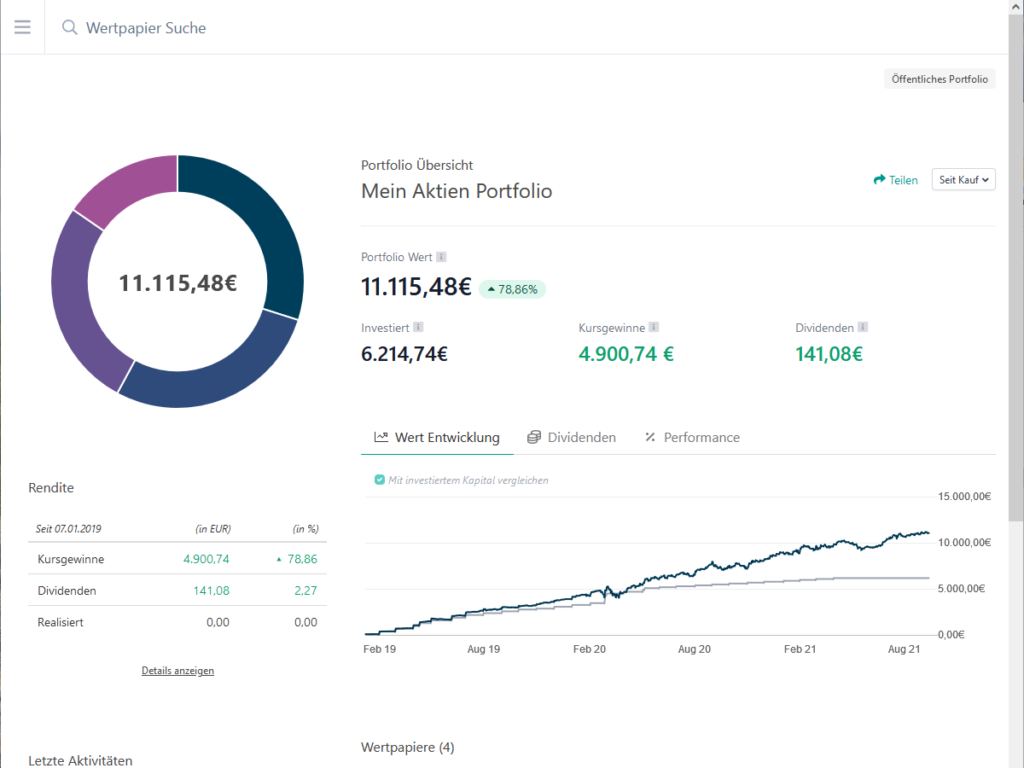Click info icon beside Kursgewinne
Viewport: 1024px width, 768px height.
click(653, 326)
